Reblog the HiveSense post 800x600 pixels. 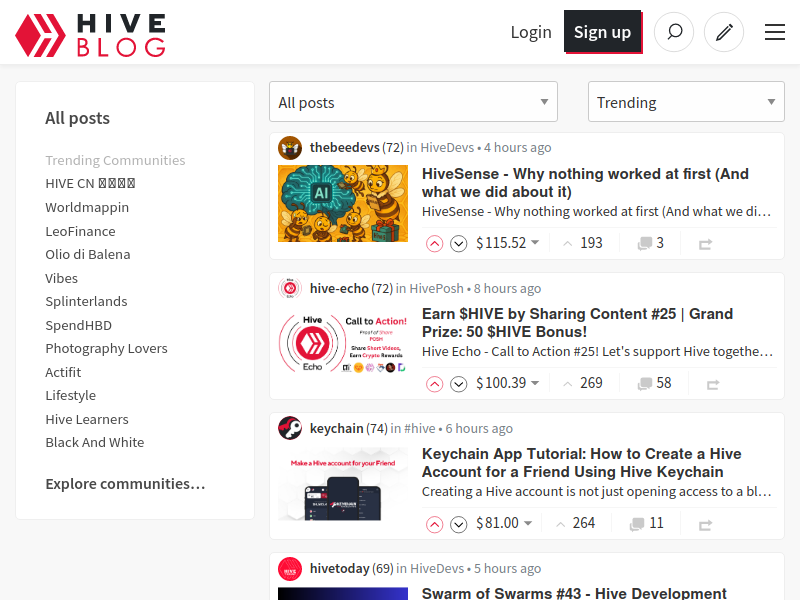[706, 244]
